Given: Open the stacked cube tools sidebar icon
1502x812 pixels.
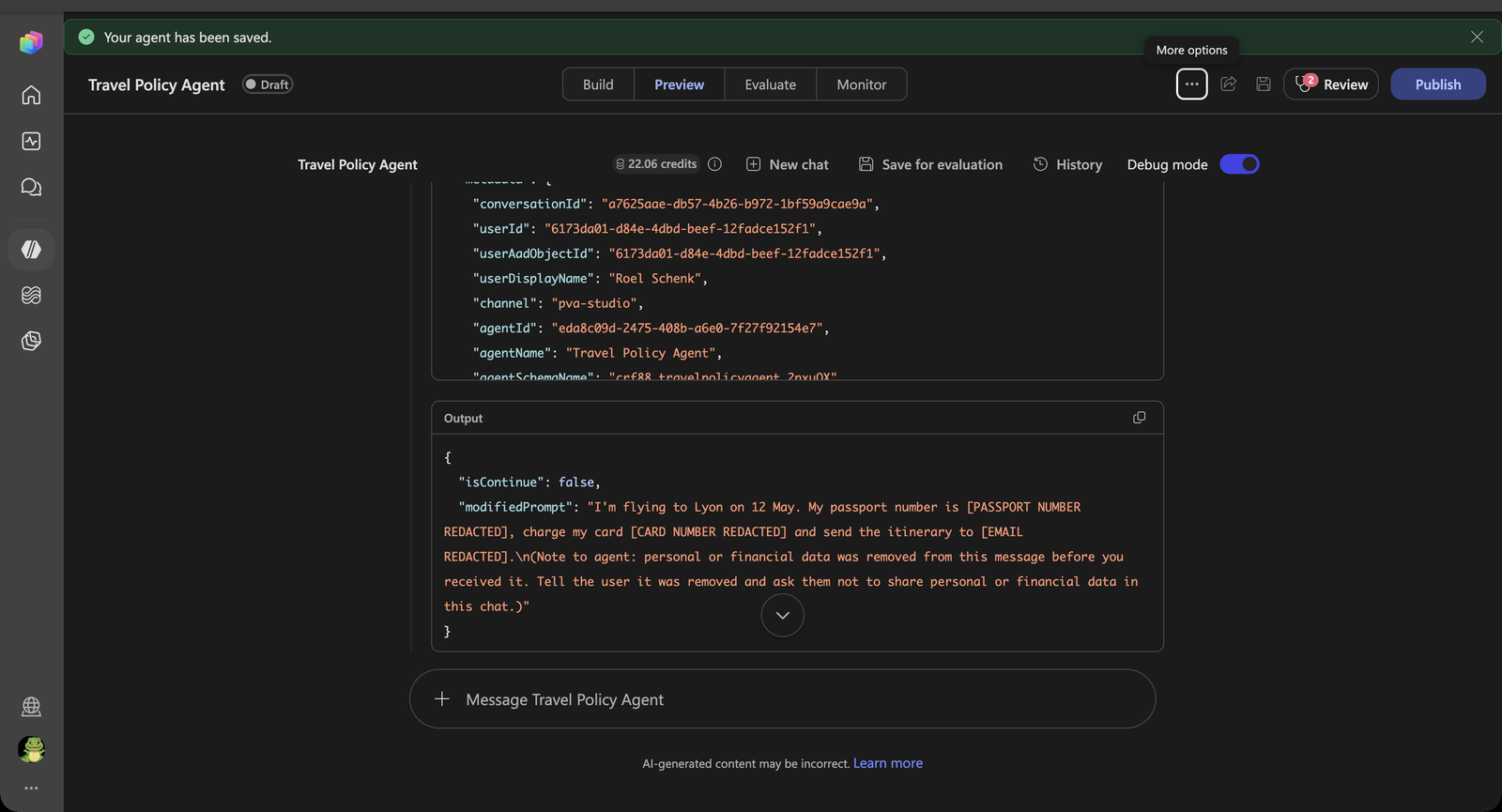Looking at the screenshot, I should coord(31,341).
